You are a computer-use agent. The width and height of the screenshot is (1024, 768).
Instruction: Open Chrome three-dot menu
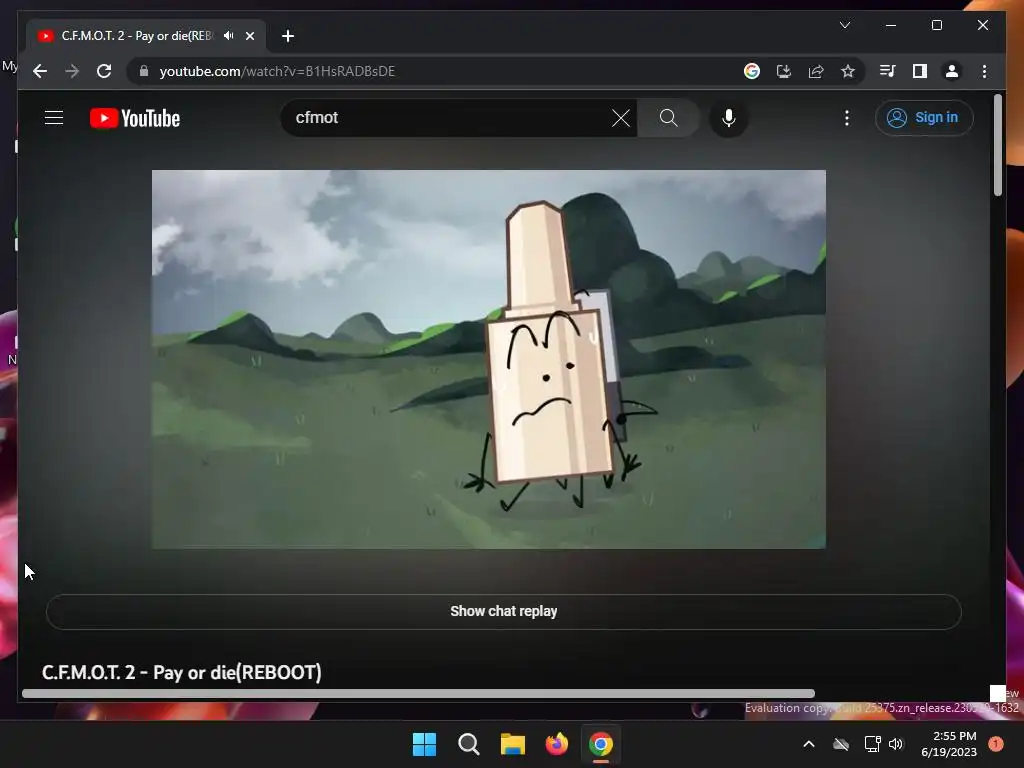[x=984, y=71]
